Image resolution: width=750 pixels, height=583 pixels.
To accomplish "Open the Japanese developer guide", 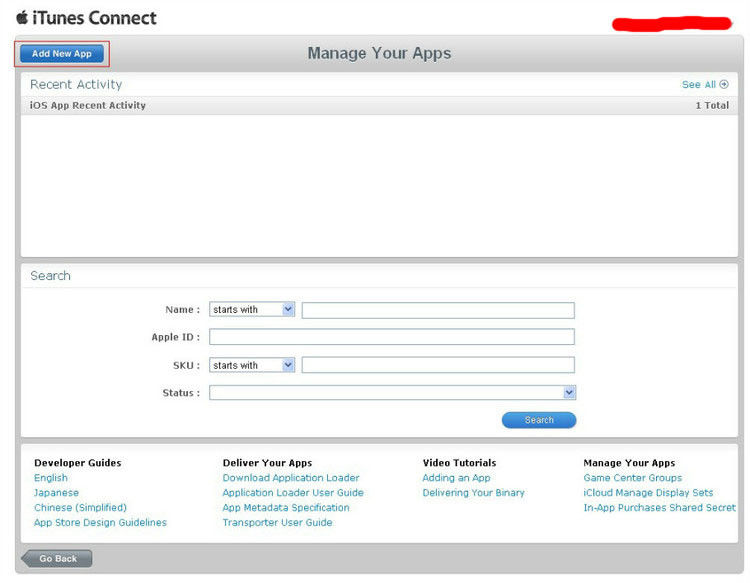I will coord(56,493).
